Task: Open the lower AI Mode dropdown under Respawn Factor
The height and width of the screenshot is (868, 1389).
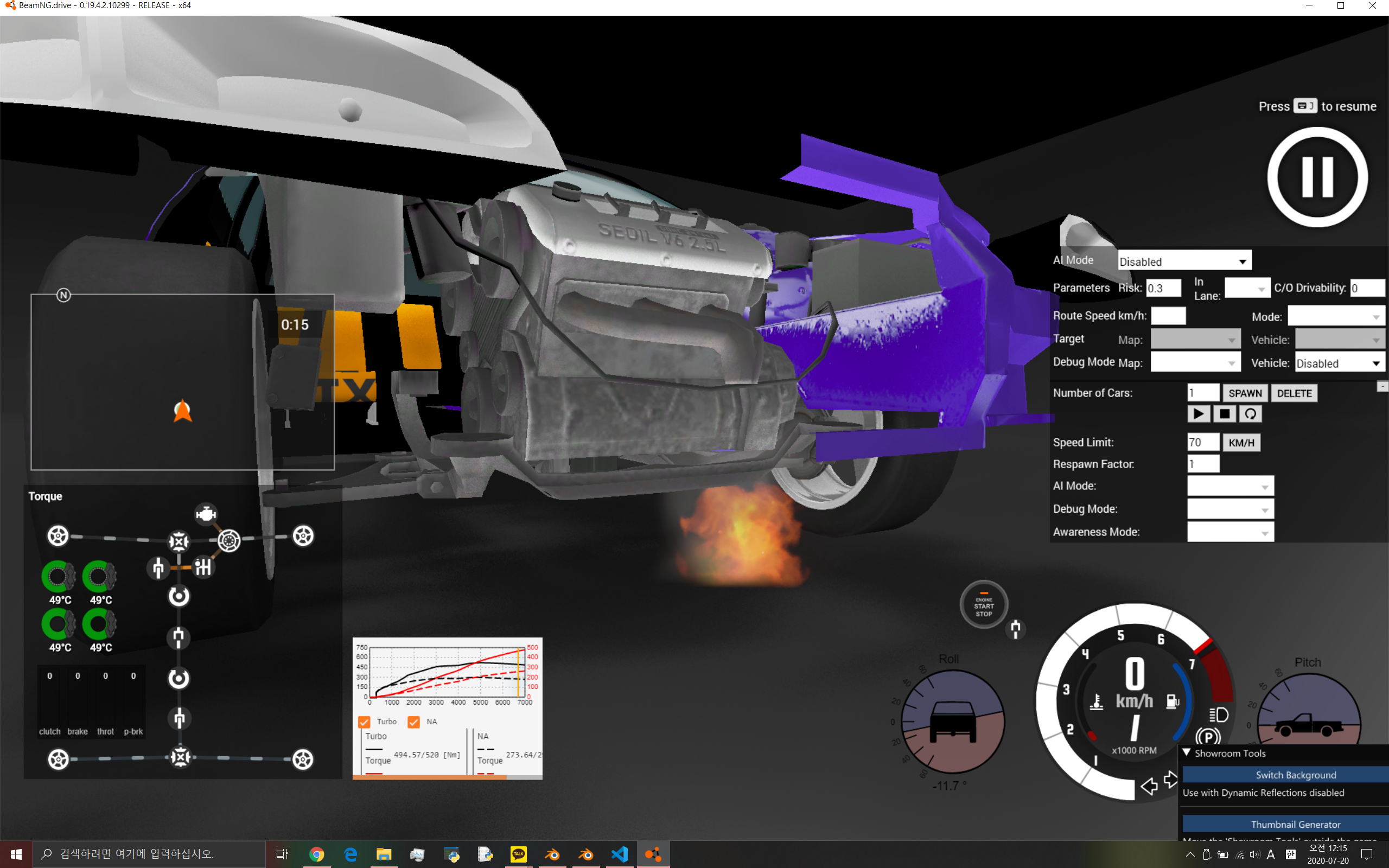Action: pyautogui.click(x=1230, y=486)
